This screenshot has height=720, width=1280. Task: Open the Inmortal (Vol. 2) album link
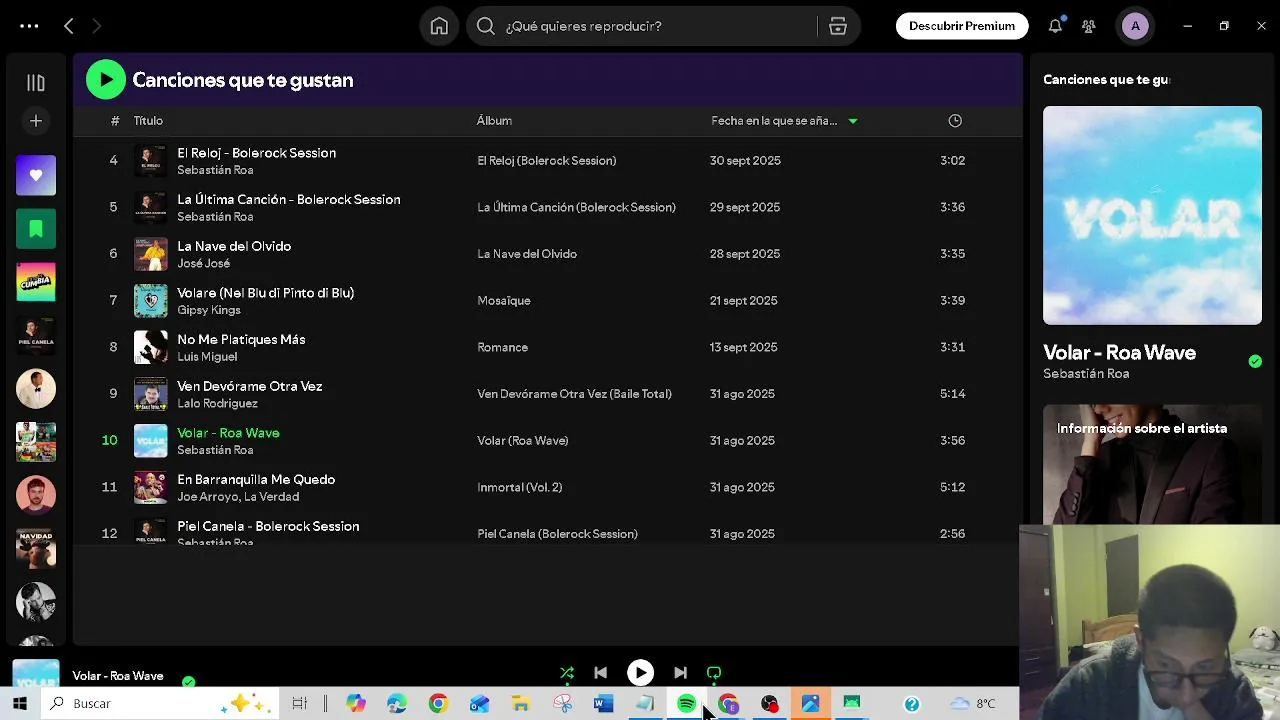pyautogui.click(x=519, y=487)
